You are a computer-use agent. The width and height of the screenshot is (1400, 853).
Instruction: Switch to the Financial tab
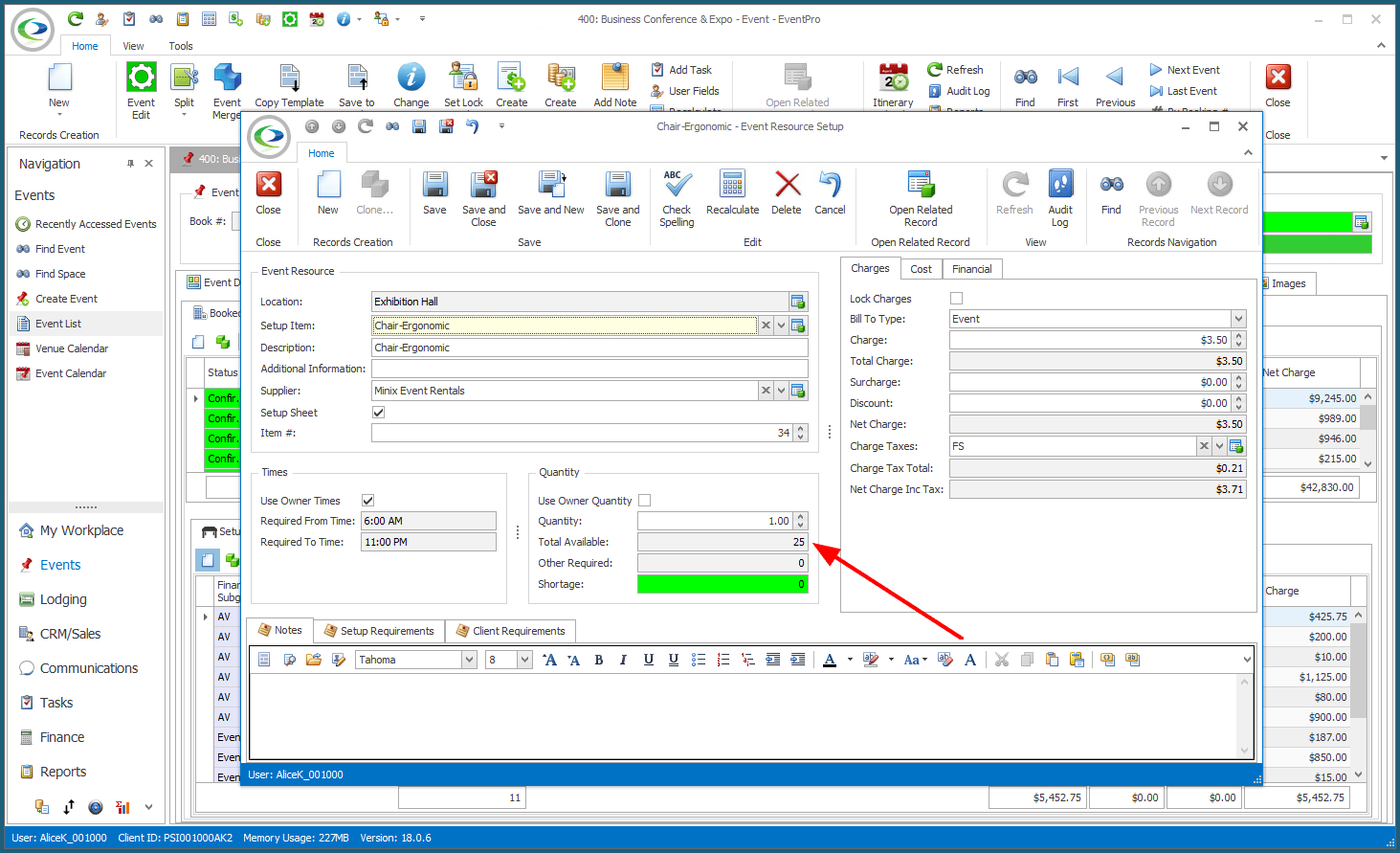(x=972, y=269)
